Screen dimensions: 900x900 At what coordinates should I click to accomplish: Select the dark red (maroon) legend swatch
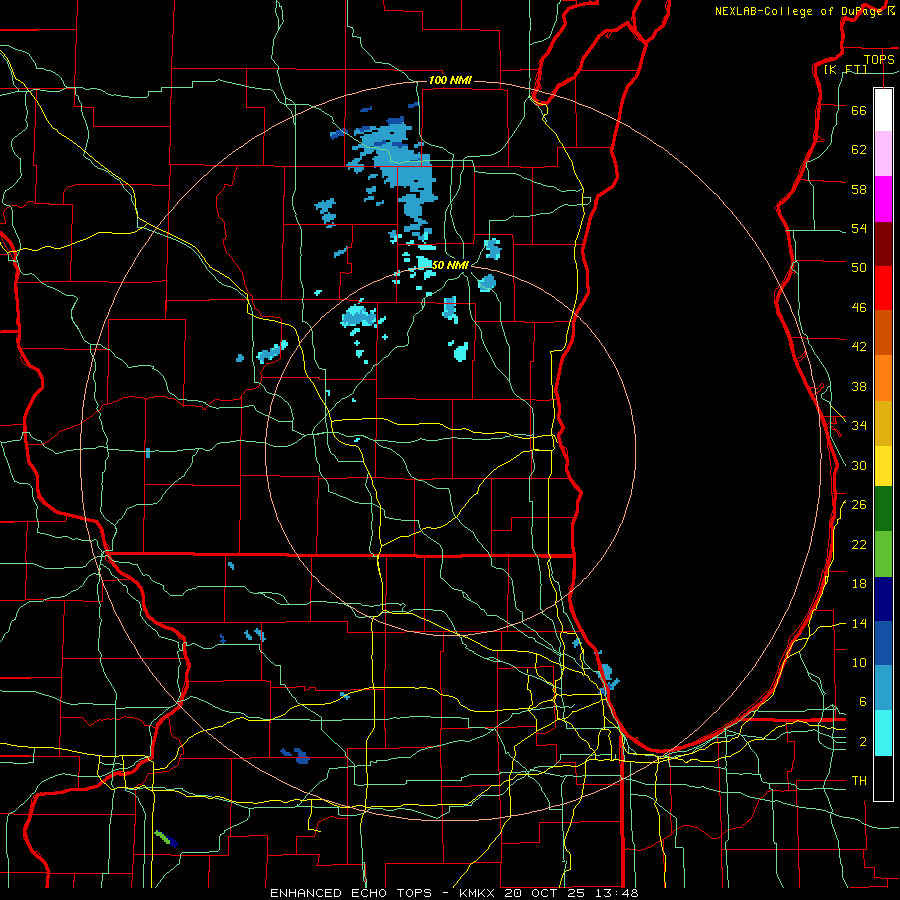tap(883, 243)
